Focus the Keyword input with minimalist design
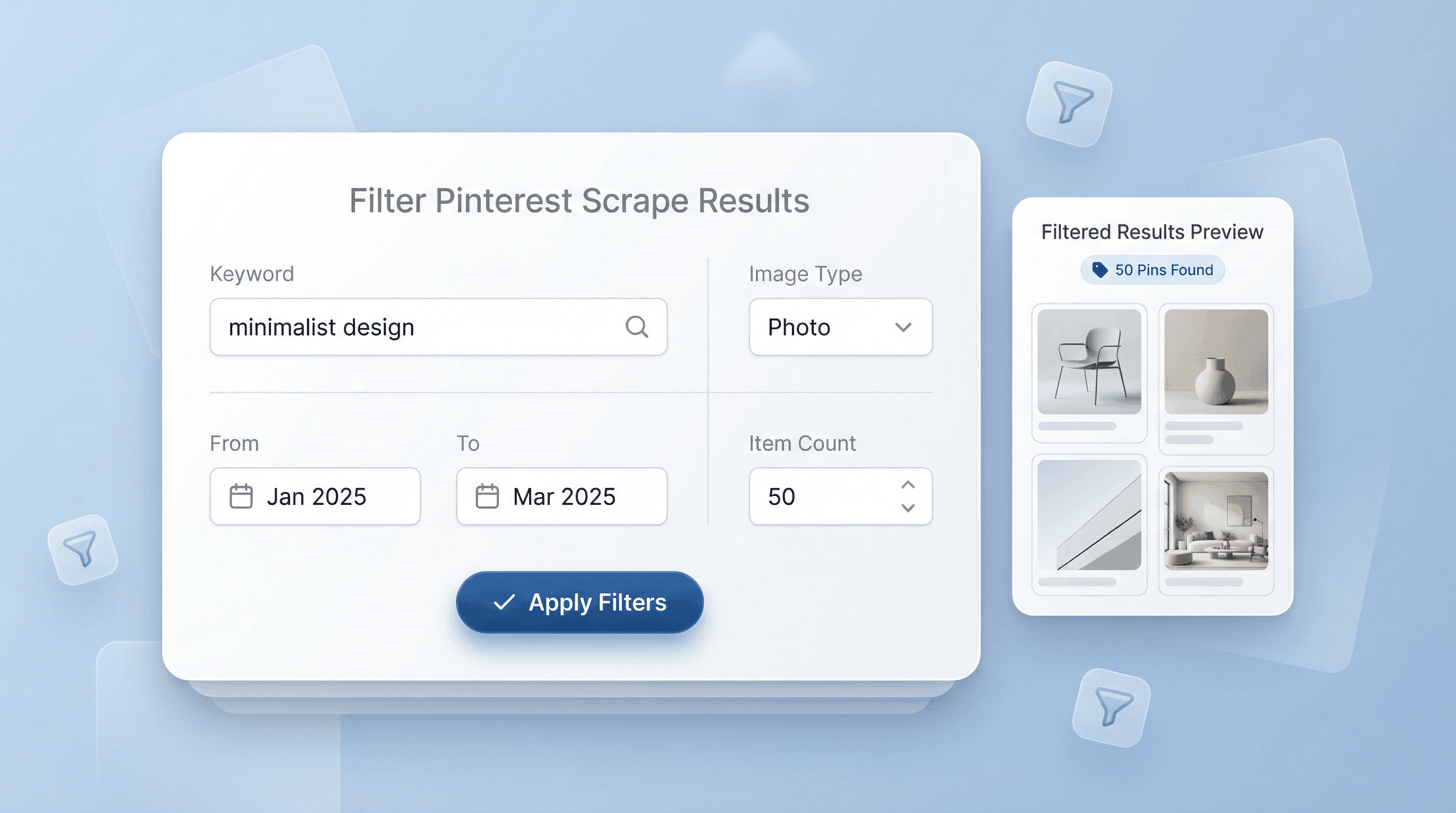 (418, 327)
